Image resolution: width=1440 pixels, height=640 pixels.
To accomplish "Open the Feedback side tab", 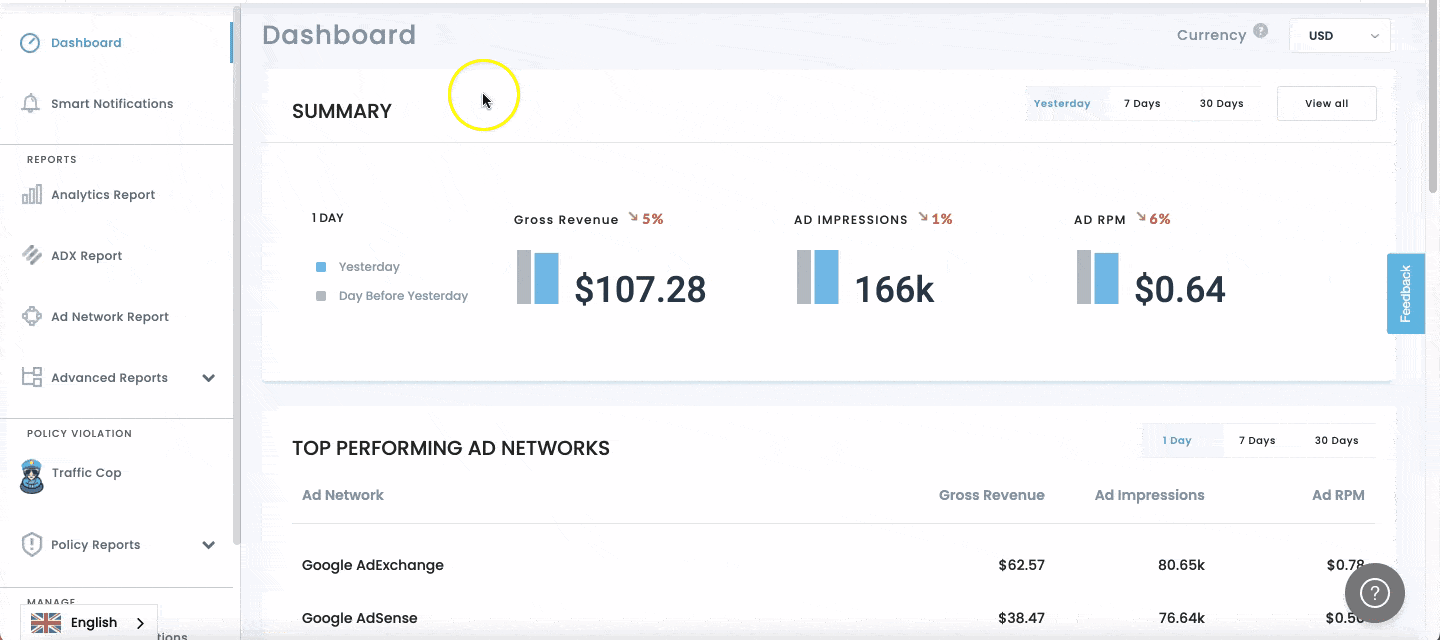I will click(1405, 293).
